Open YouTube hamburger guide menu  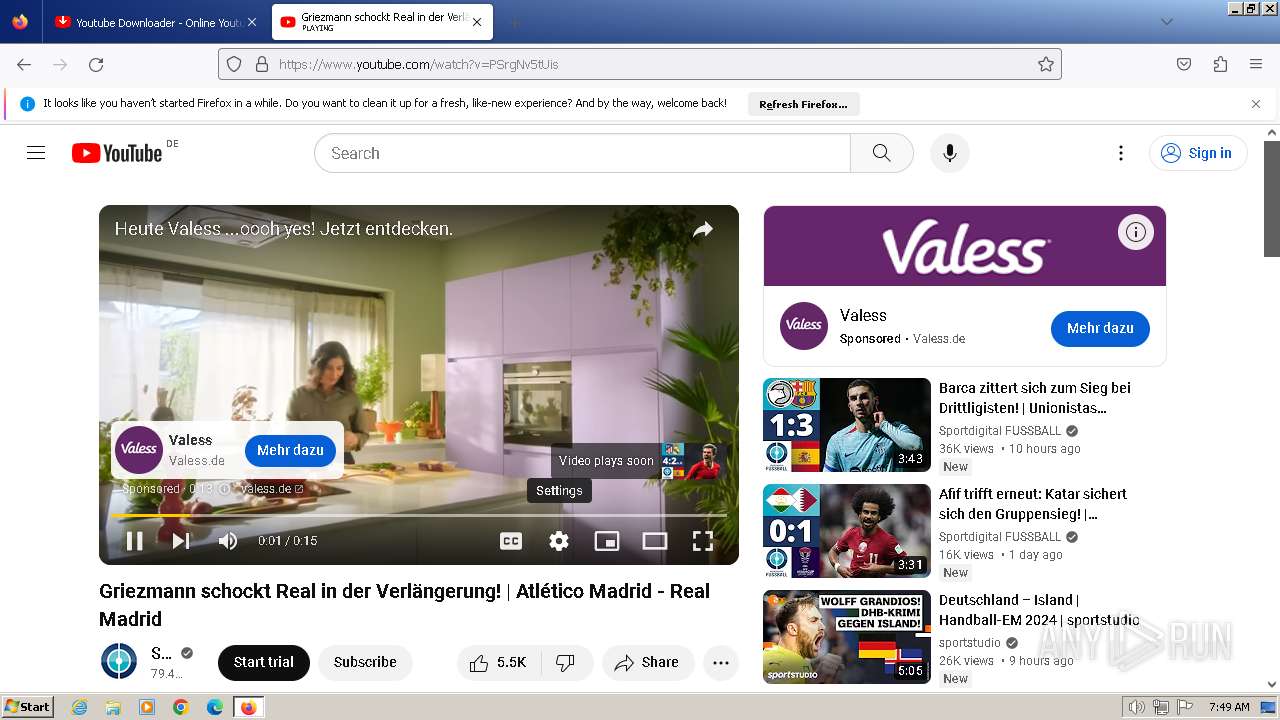[x=36, y=153]
